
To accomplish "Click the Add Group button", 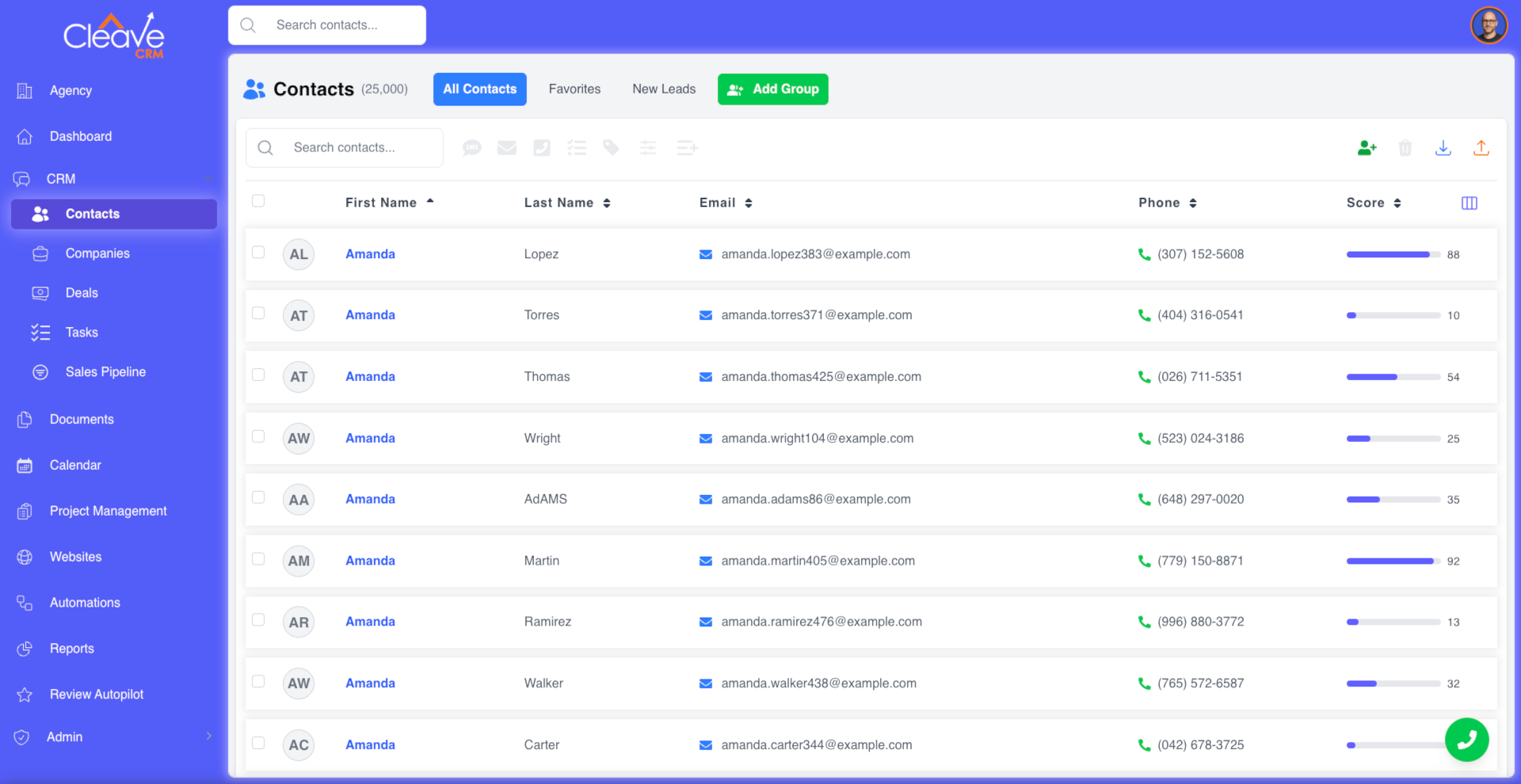I will pyautogui.click(x=772, y=89).
